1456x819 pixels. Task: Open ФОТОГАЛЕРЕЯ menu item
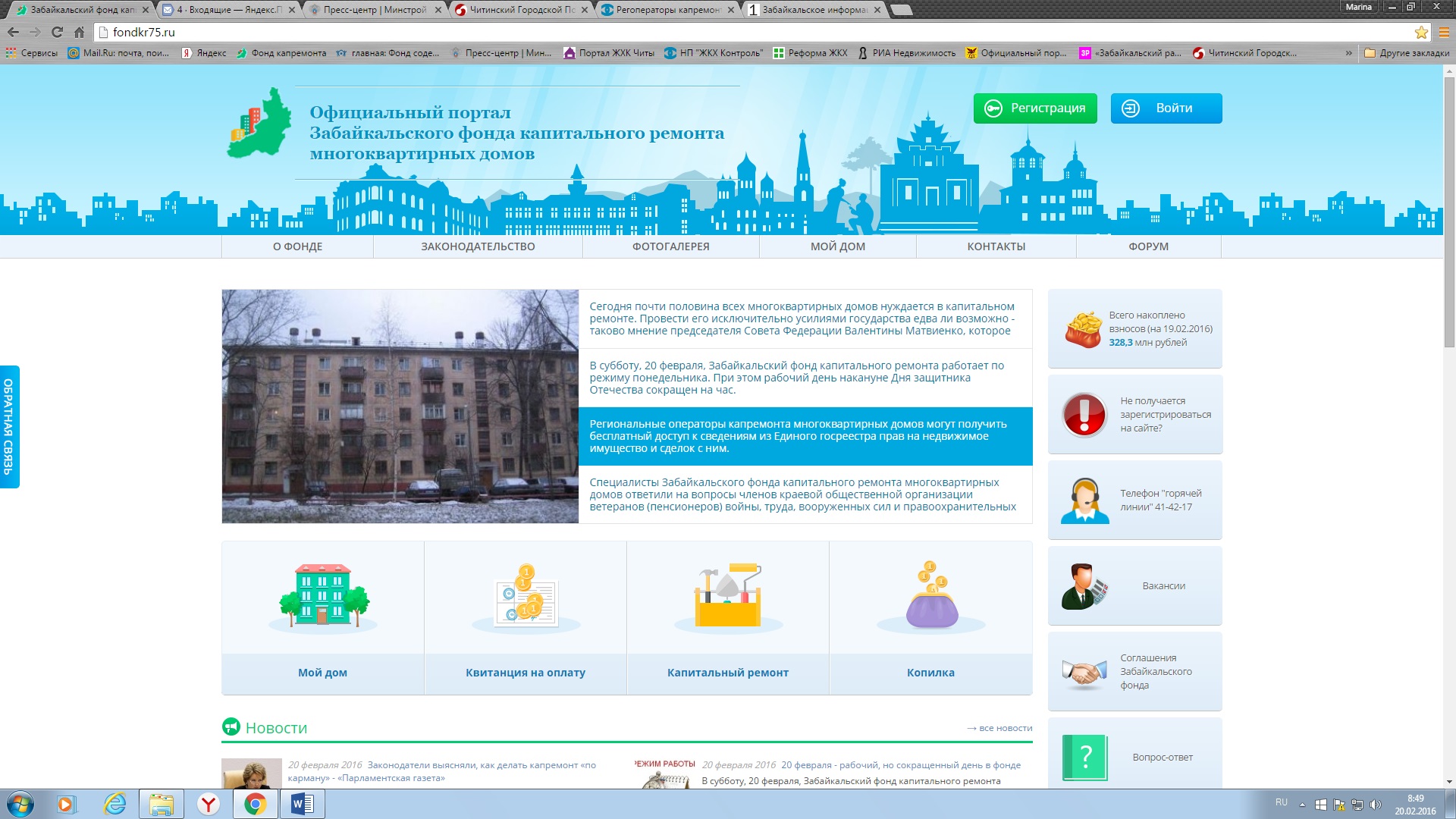671,246
